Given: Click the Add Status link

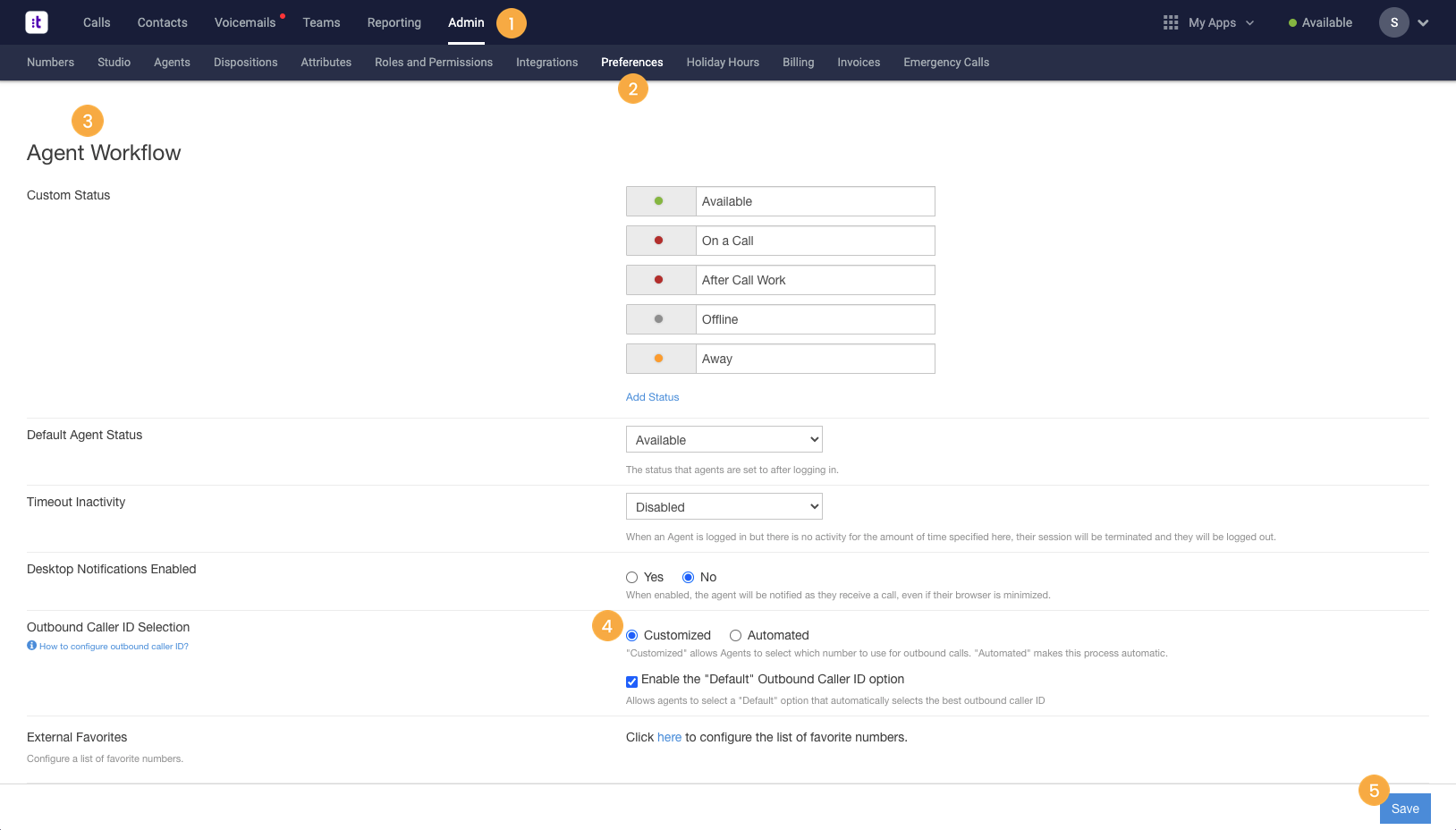Looking at the screenshot, I should click(652, 397).
